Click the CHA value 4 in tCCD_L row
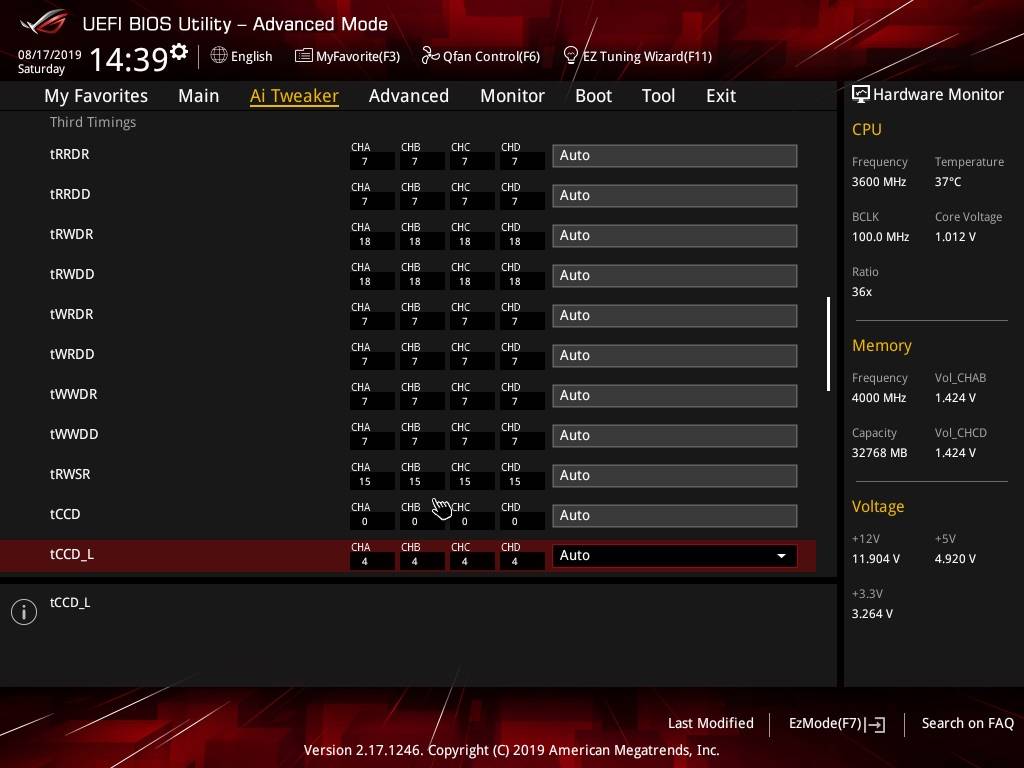1024x768 pixels. (365, 562)
